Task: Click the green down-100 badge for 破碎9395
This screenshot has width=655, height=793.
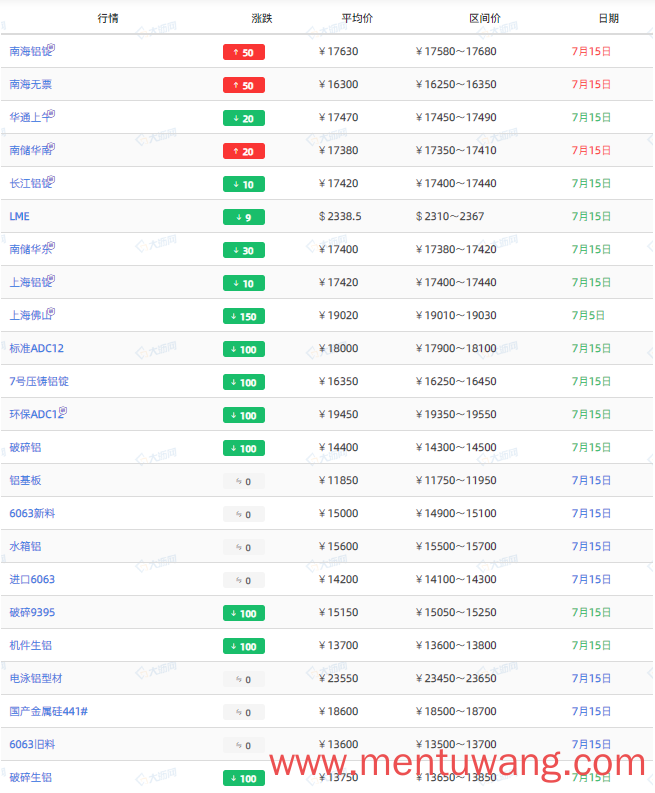Action: [x=244, y=613]
